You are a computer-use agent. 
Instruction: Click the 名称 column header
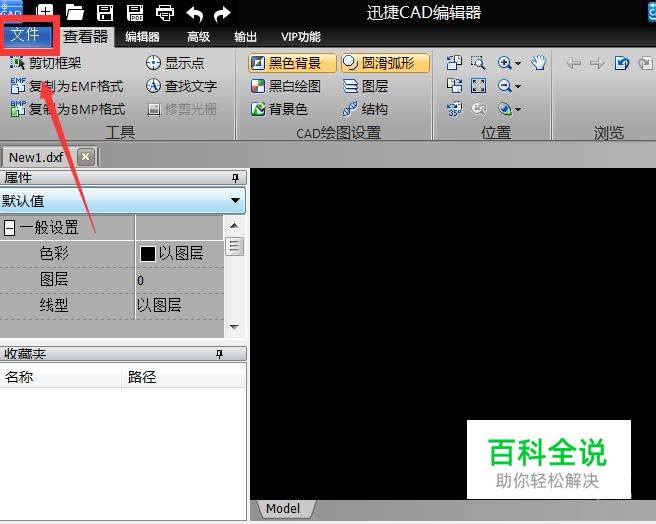[x=61, y=377]
